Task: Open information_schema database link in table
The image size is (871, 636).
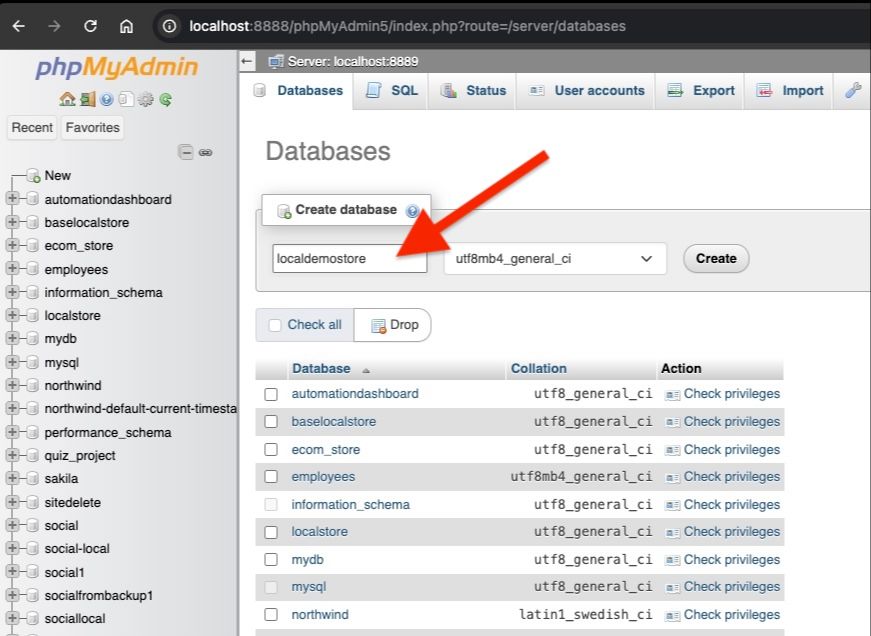Action: tap(351, 504)
